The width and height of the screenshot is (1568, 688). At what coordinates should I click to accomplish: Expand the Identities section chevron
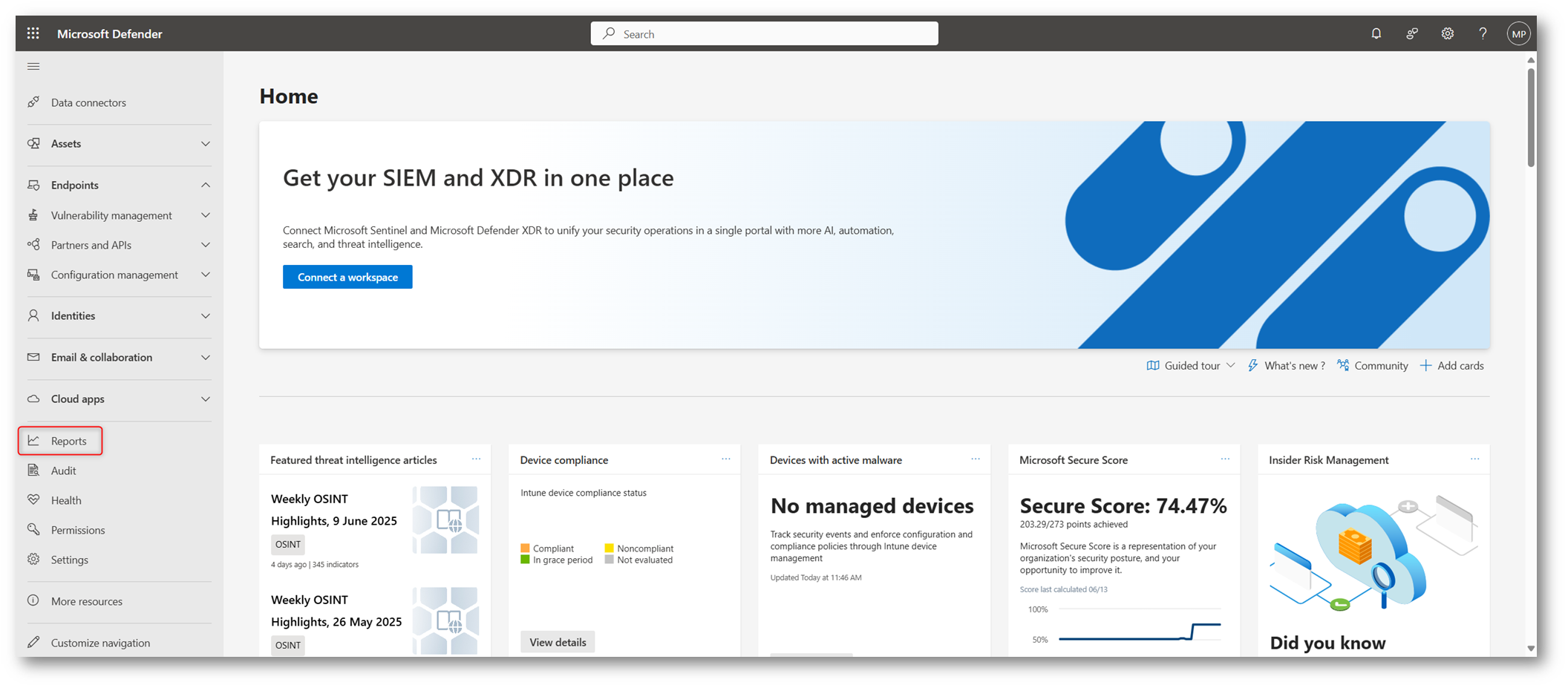click(206, 315)
